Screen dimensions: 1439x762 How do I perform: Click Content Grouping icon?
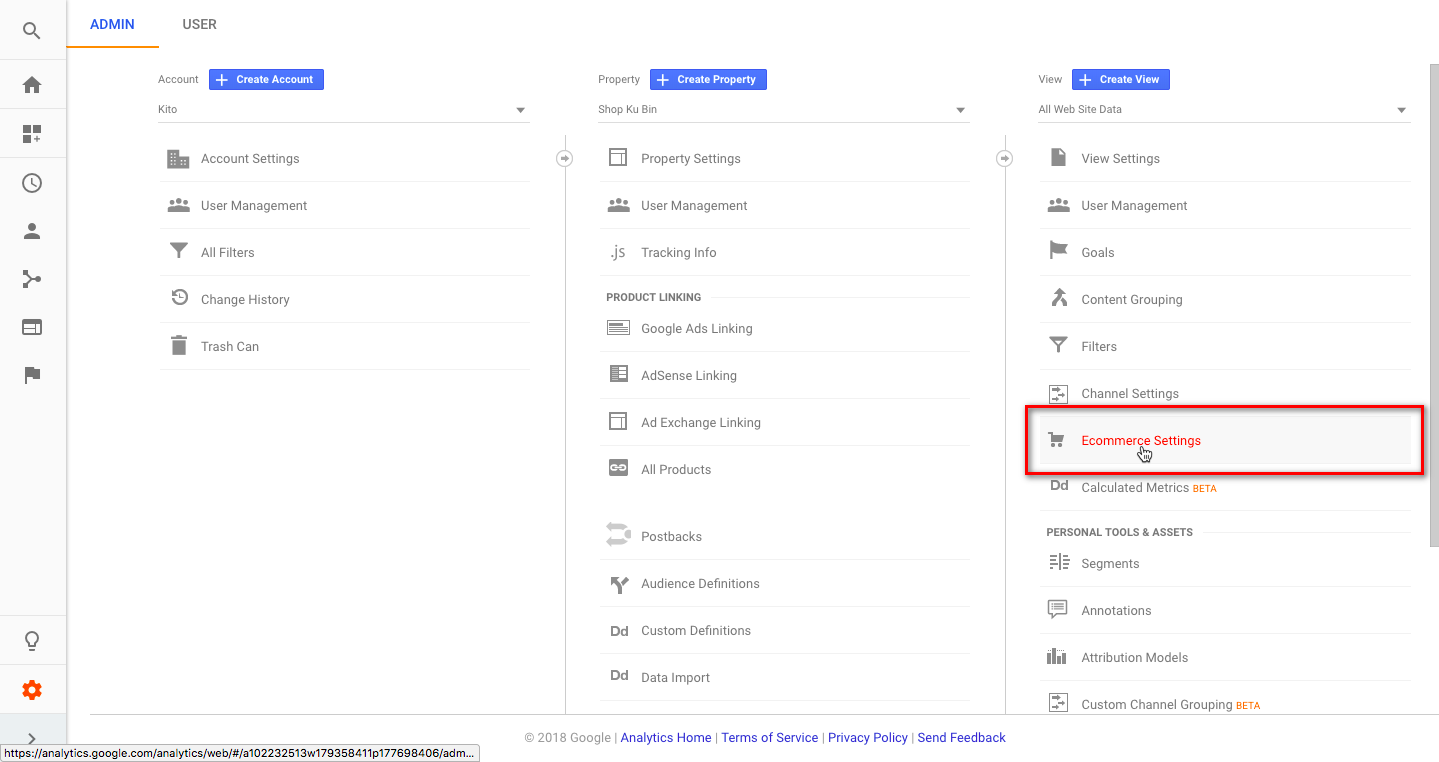coord(1058,298)
